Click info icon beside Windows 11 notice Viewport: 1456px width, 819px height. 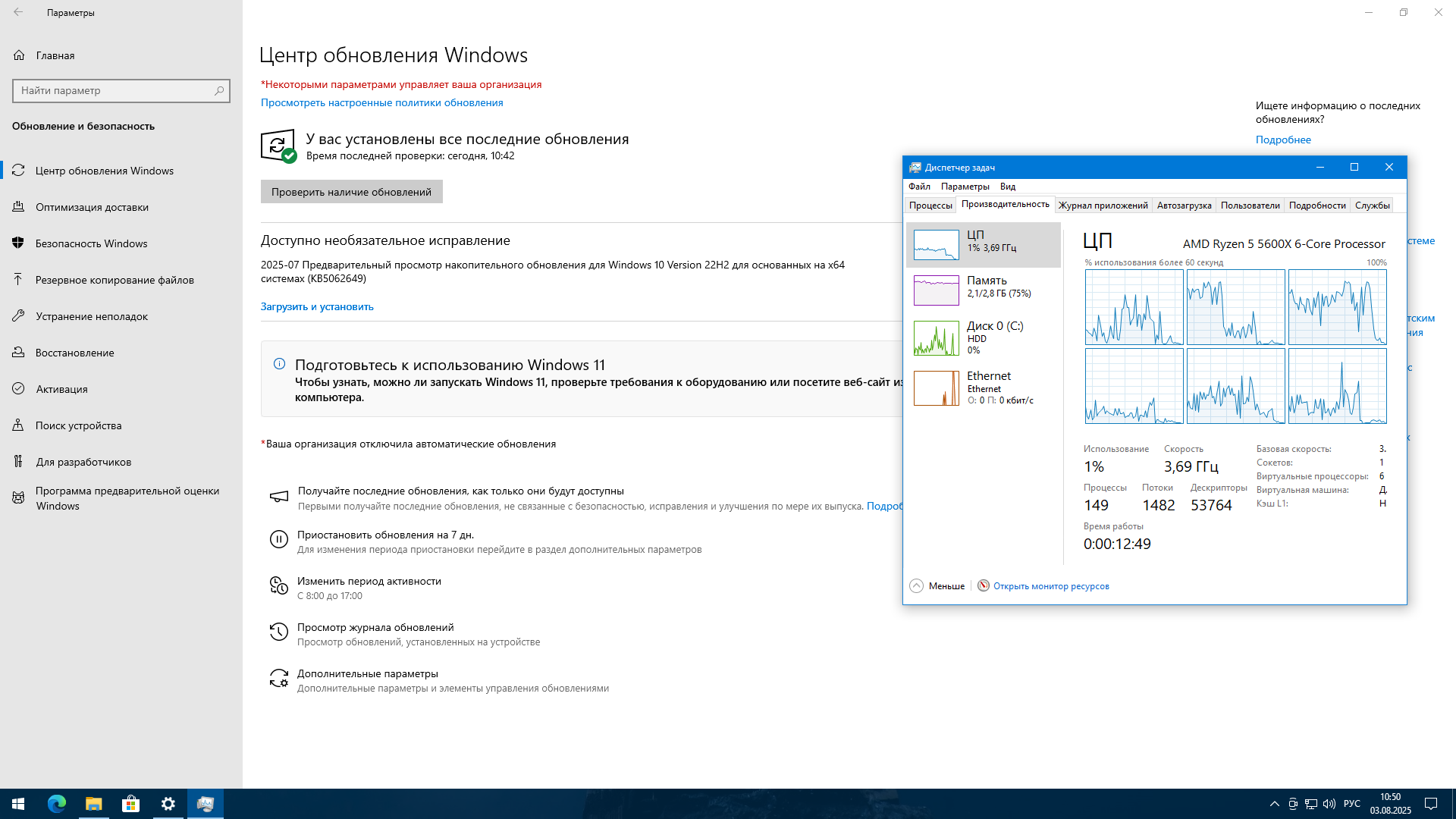pos(279,364)
